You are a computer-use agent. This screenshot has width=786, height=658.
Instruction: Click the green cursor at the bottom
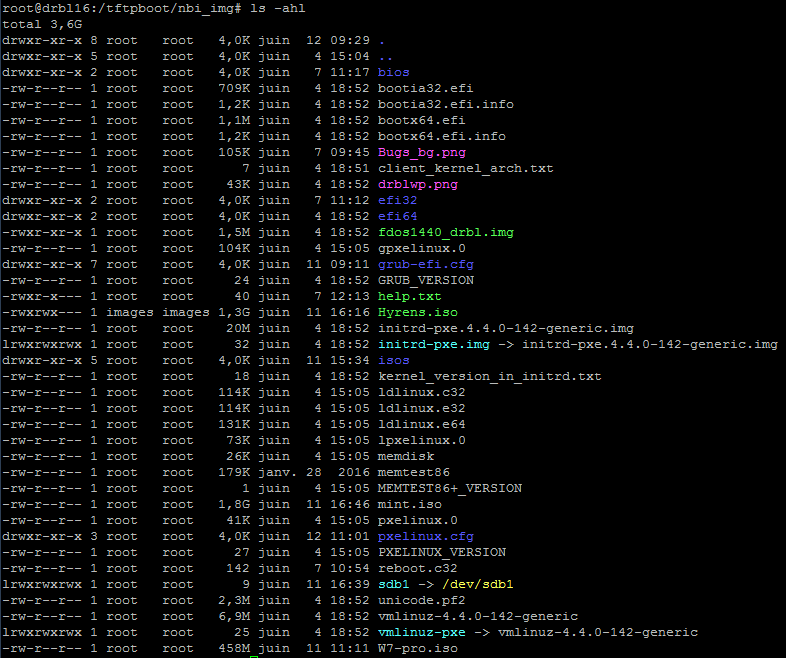coord(254,655)
